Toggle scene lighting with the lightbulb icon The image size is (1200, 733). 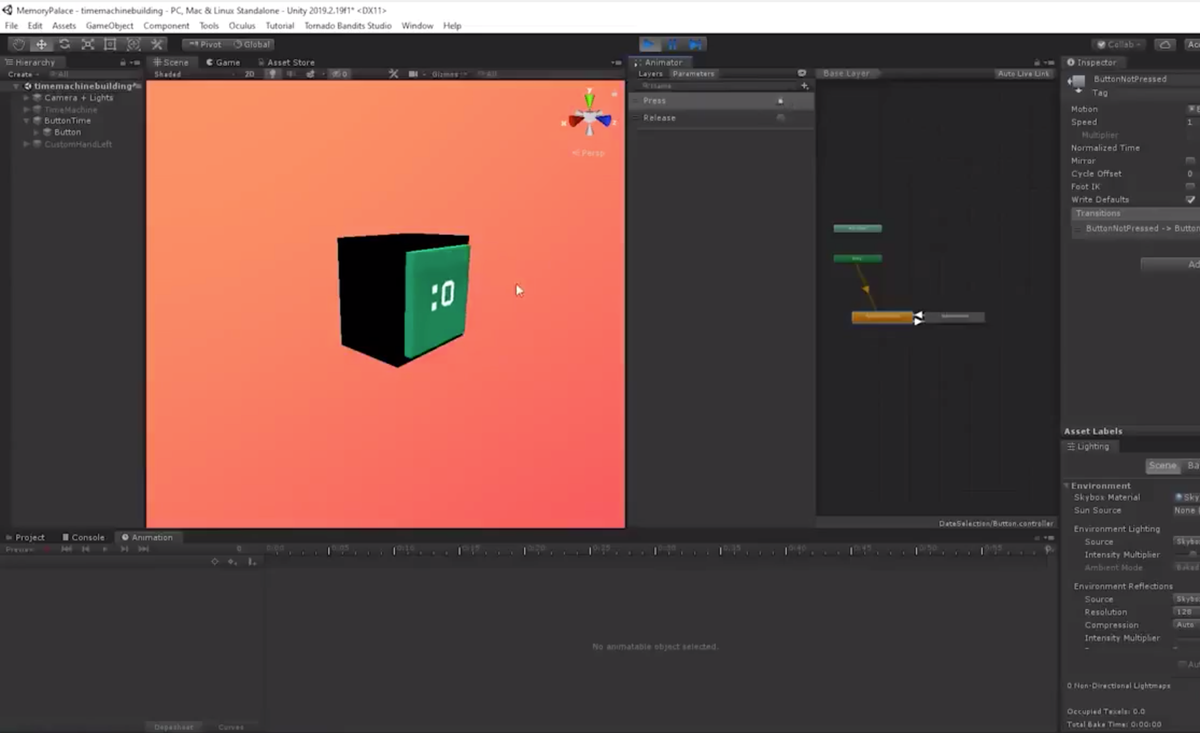[x=271, y=74]
